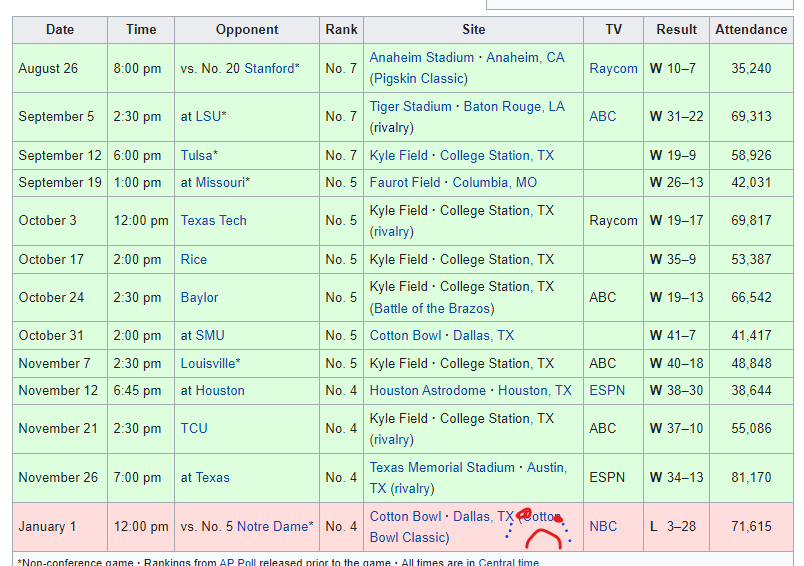The width and height of the screenshot is (804, 566).
Task: Click the Baton Rouge, LA link
Action: coord(514,106)
